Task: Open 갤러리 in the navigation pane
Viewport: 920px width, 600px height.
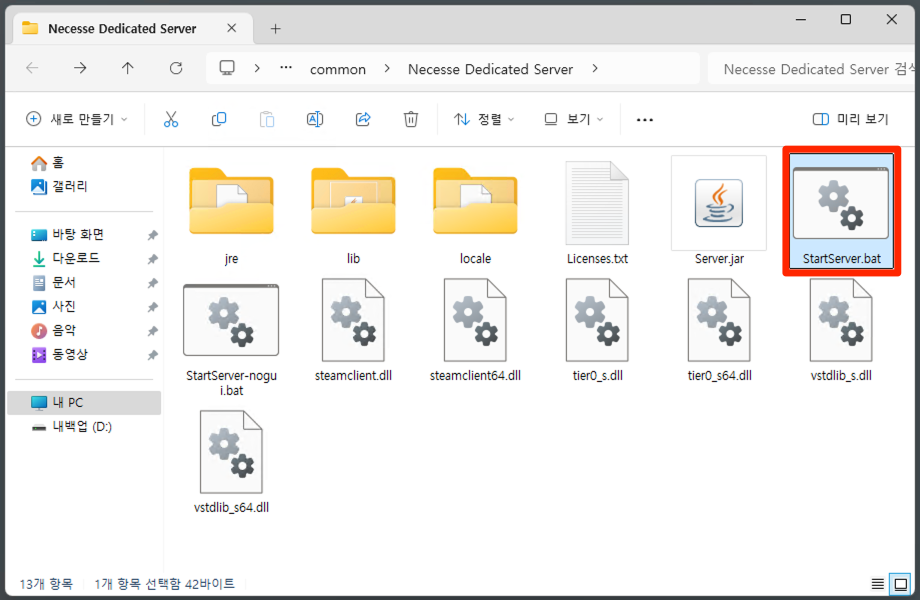Action: click(x=59, y=187)
